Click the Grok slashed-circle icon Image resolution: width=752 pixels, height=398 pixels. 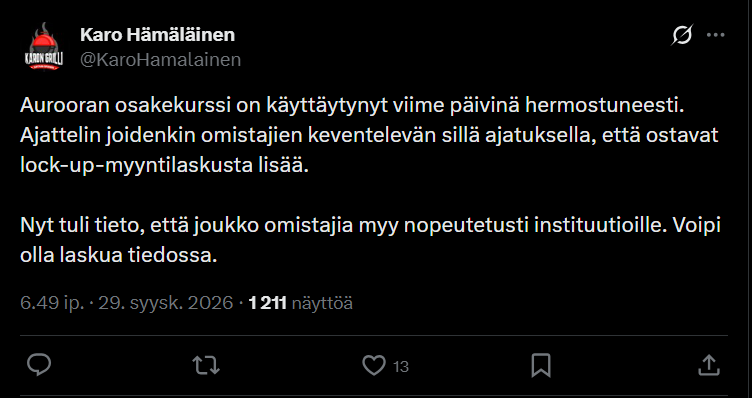point(682,35)
